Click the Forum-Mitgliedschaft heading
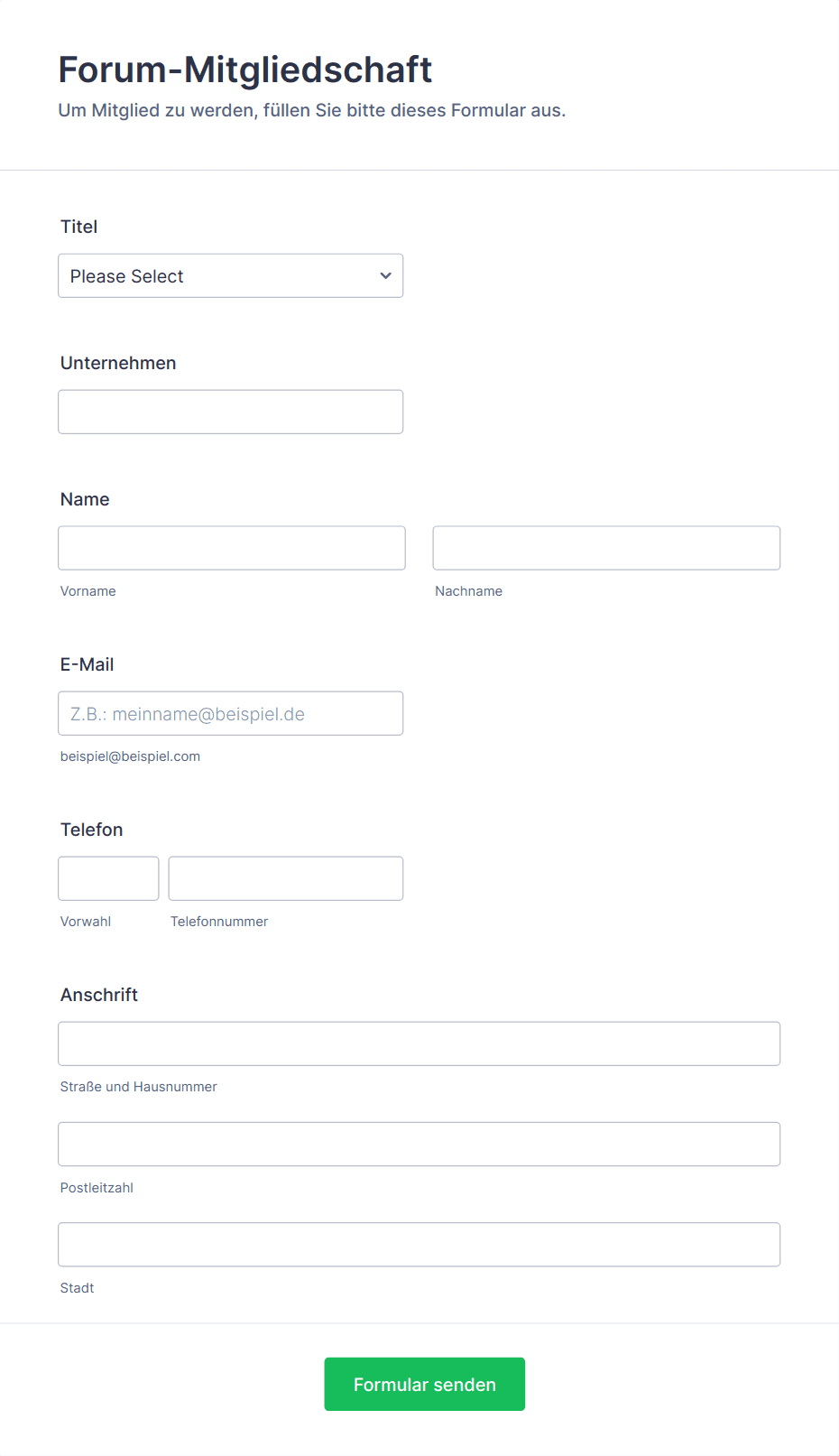839x1456 pixels. [245, 70]
